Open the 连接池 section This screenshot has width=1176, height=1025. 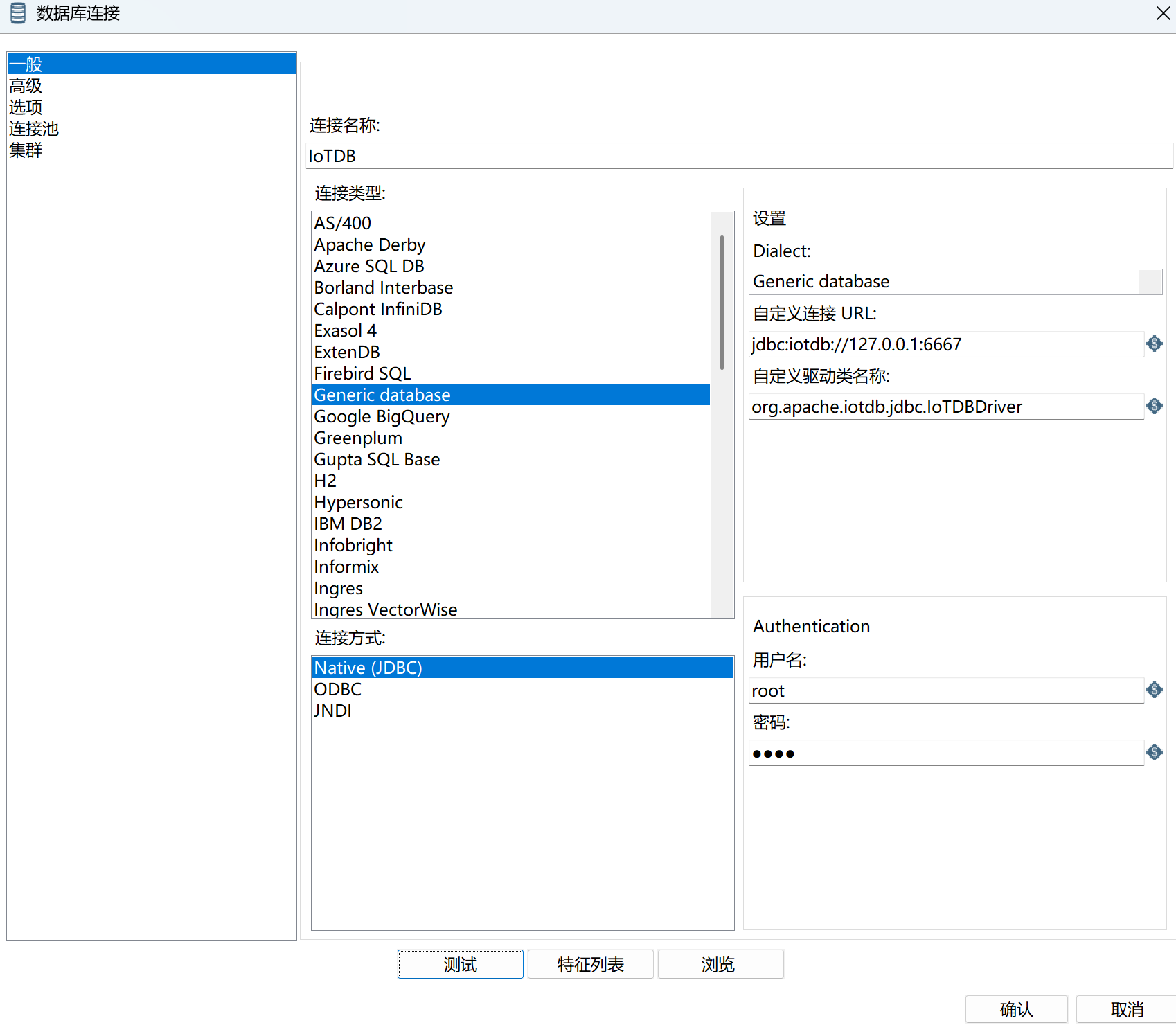point(152,129)
